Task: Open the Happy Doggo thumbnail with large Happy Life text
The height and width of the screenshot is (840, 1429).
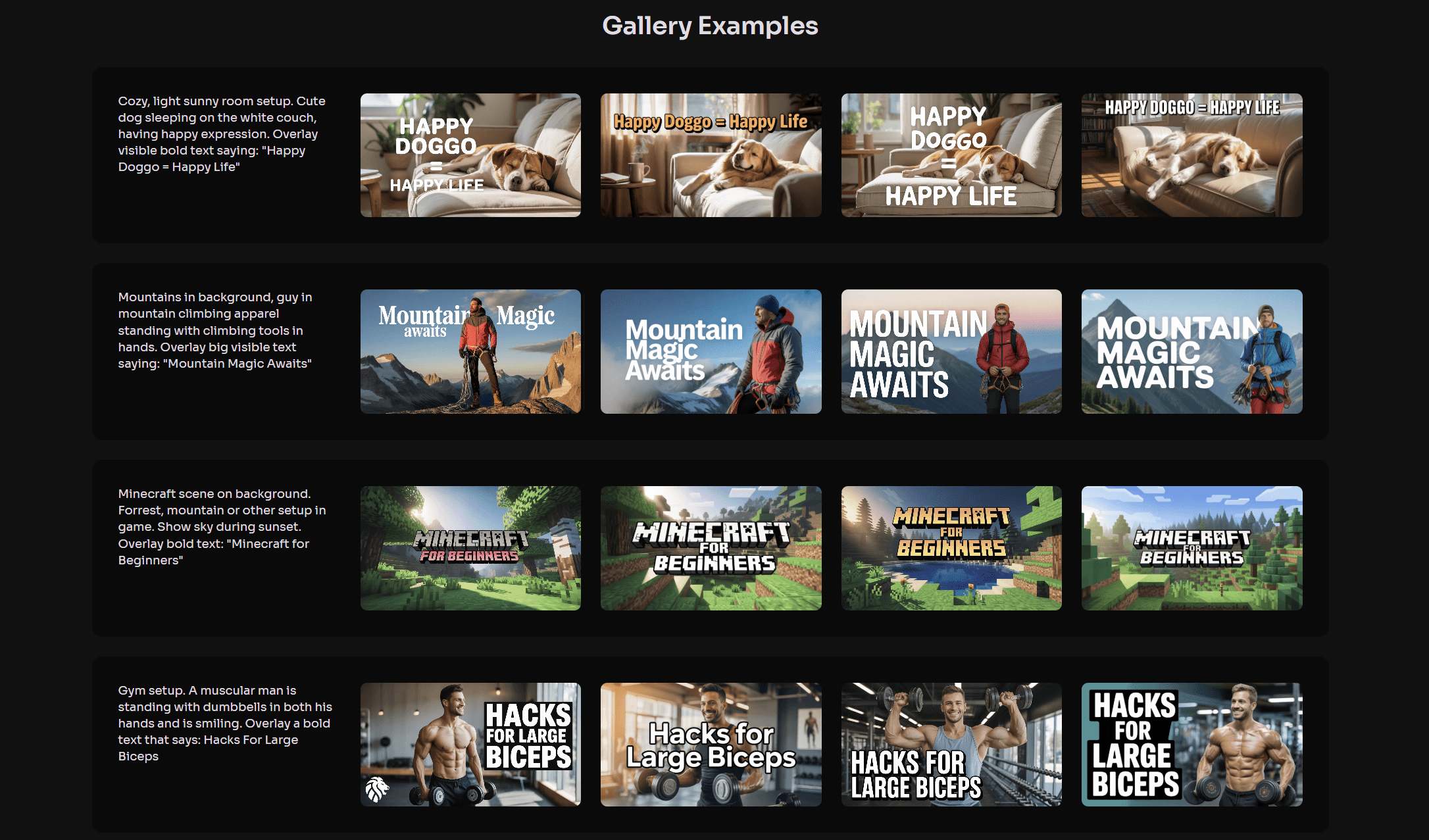Action: pyautogui.click(x=951, y=155)
